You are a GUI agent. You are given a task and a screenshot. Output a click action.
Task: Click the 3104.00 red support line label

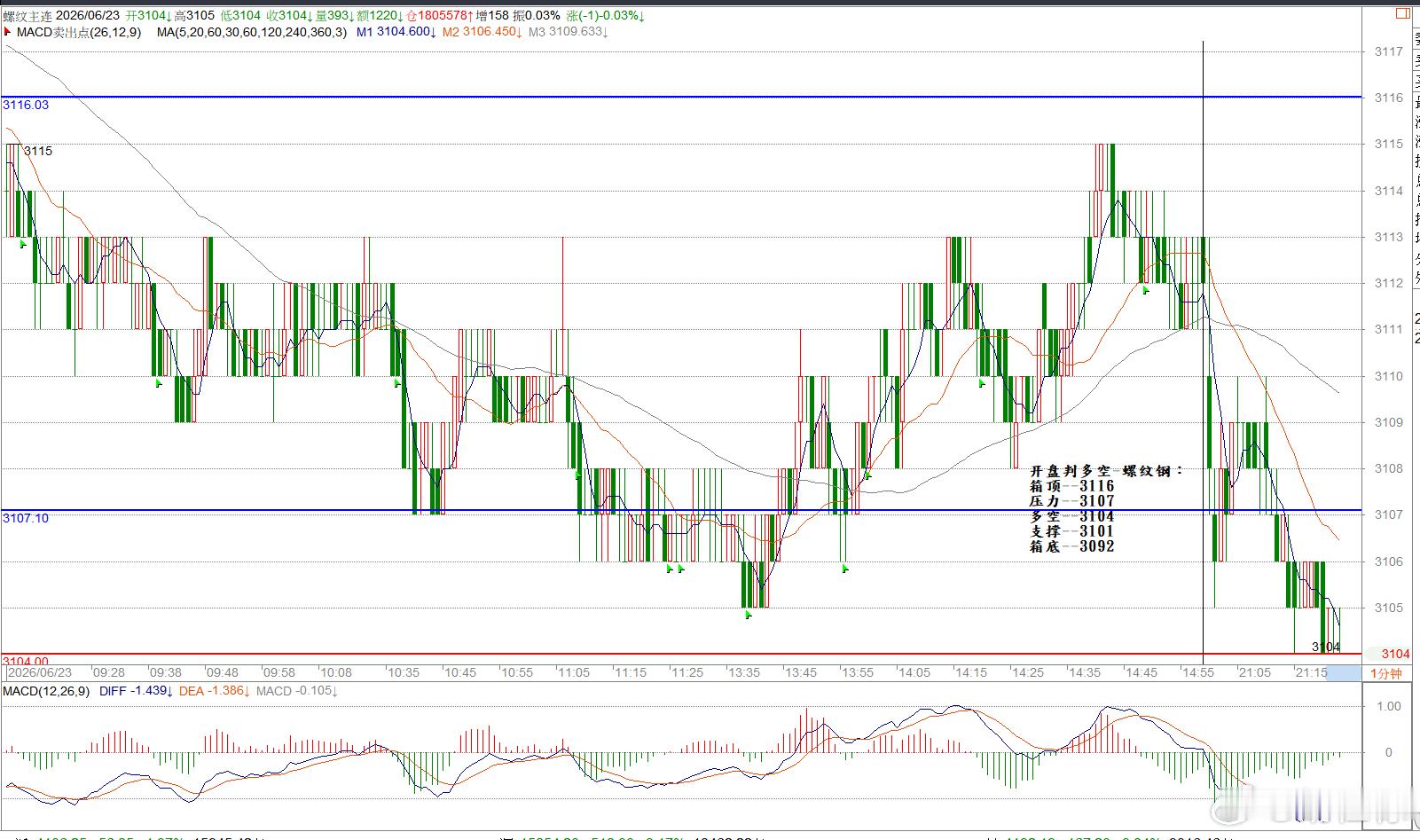pyautogui.click(x=26, y=661)
